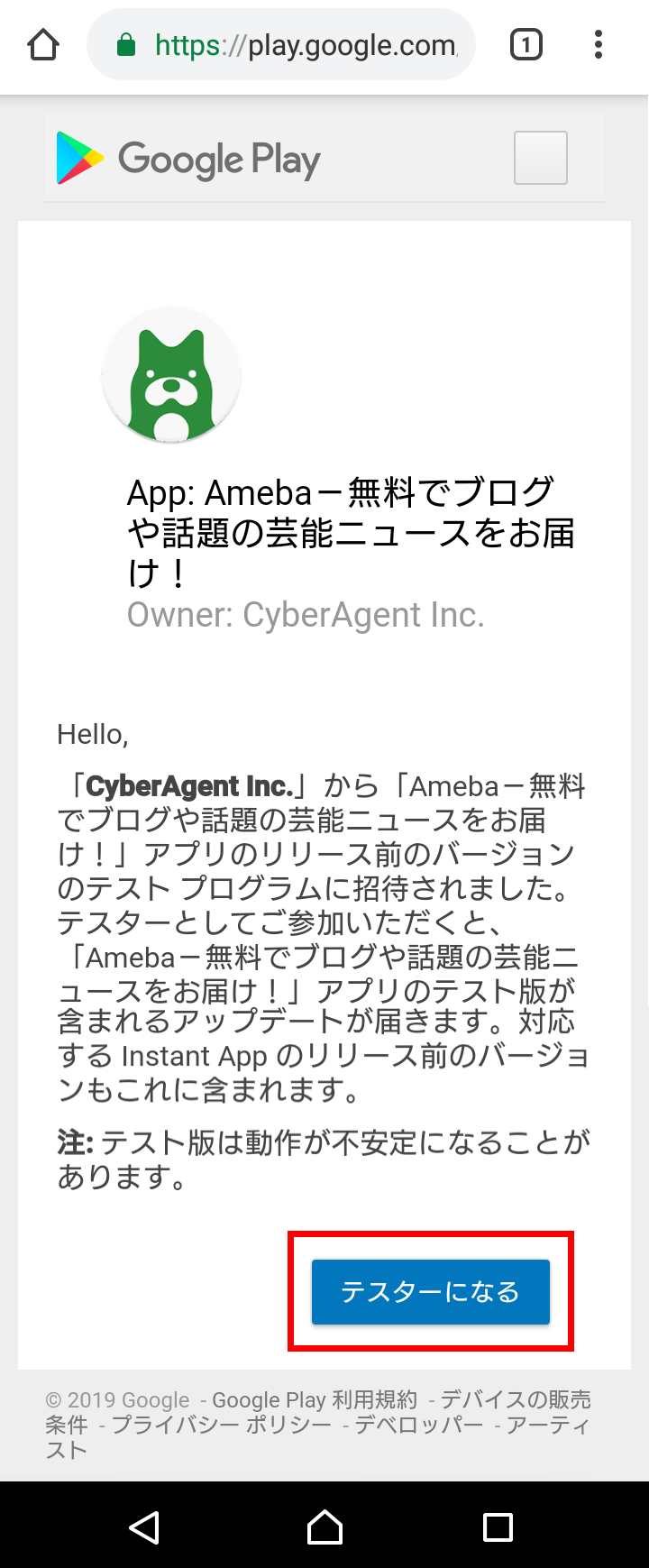This screenshot has height=1568, width=649.
Task: Open the browser tab switcher showing 1
Action: (x=526, y=44)
